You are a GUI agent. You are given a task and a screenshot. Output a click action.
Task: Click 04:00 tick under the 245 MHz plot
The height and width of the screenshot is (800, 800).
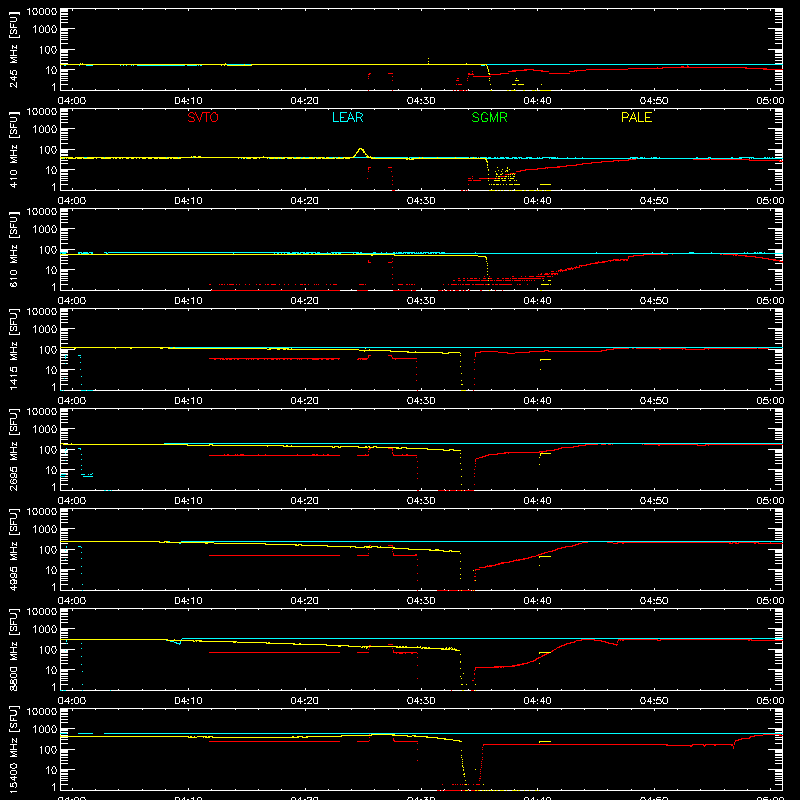click(71, 101)
